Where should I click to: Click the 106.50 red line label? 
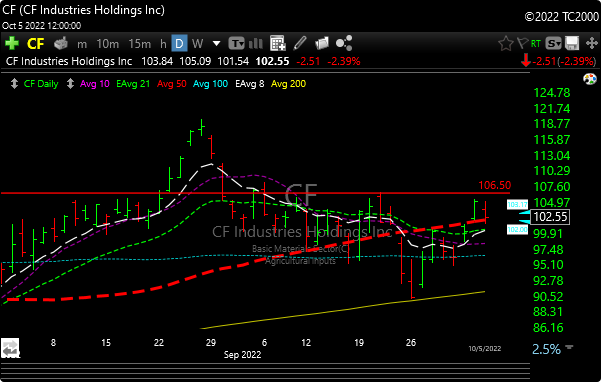click(494, 185)
